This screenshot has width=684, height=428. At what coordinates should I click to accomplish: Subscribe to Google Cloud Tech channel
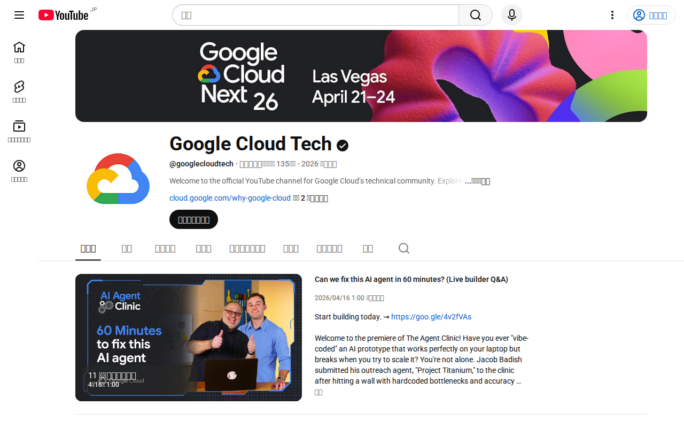(x=193, y=220)
